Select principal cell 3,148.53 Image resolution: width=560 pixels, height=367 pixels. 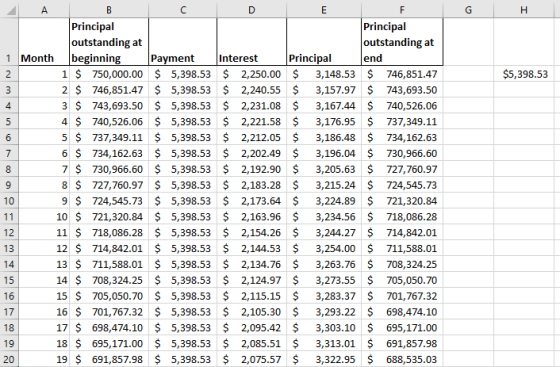[324, 74]
